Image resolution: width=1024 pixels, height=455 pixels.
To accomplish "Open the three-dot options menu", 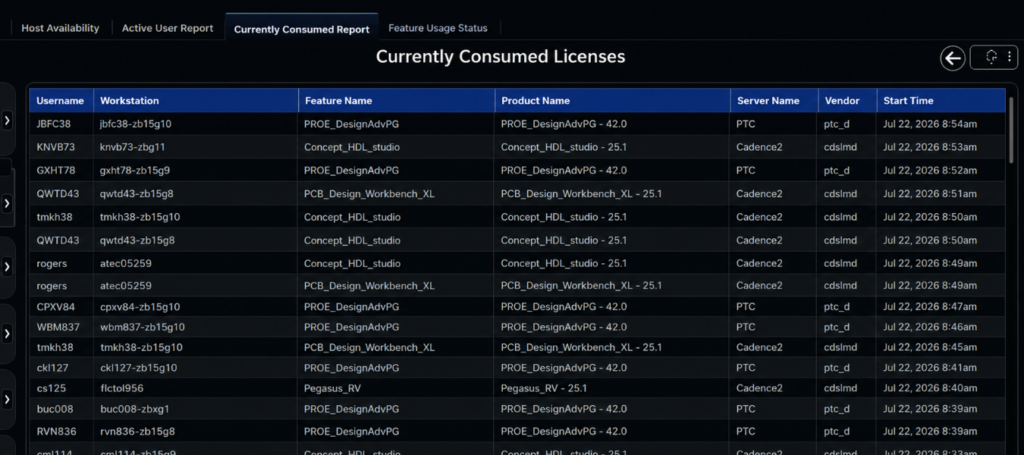I will click(x=1009, y=57).
